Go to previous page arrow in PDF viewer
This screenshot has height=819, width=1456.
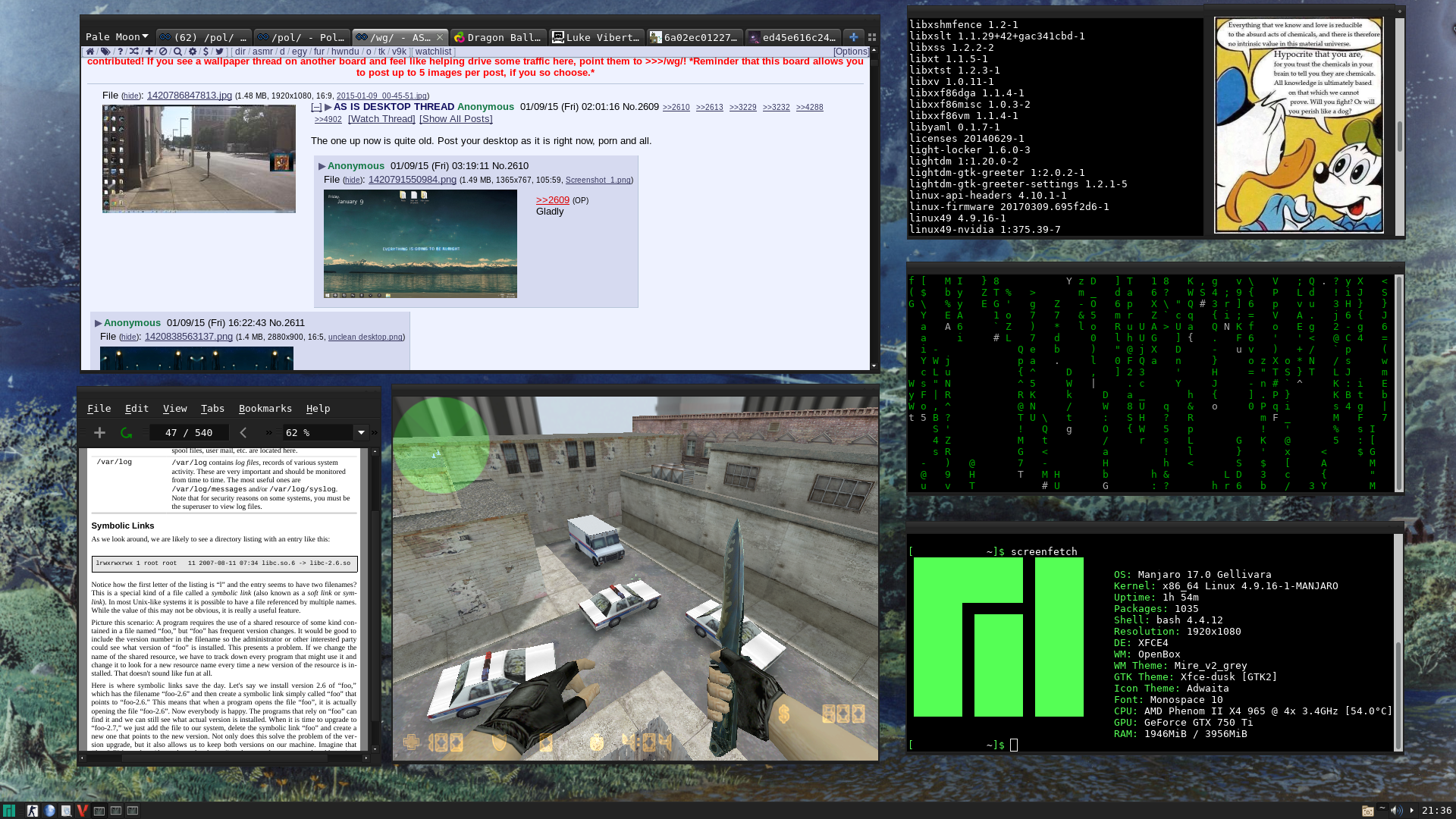(243, 432)
